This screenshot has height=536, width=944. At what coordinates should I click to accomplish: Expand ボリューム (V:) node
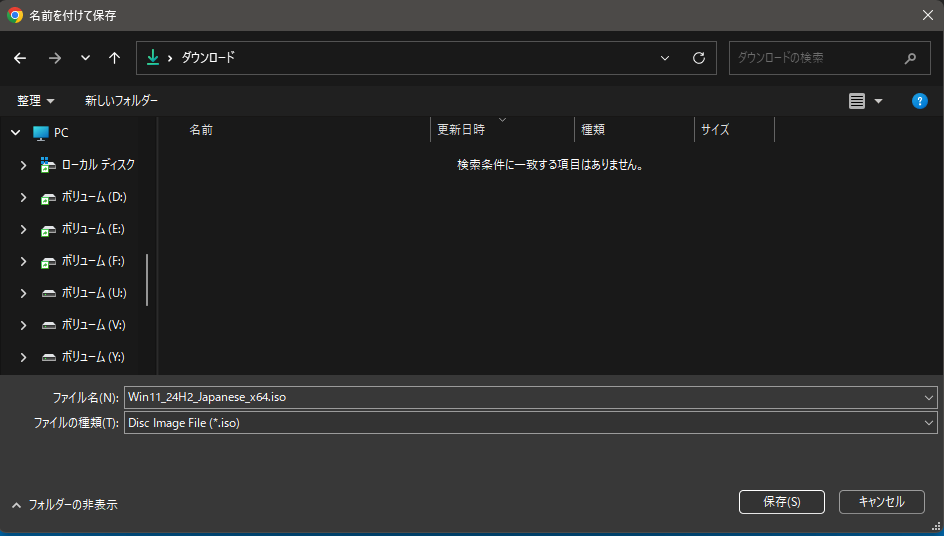point(23,325)
